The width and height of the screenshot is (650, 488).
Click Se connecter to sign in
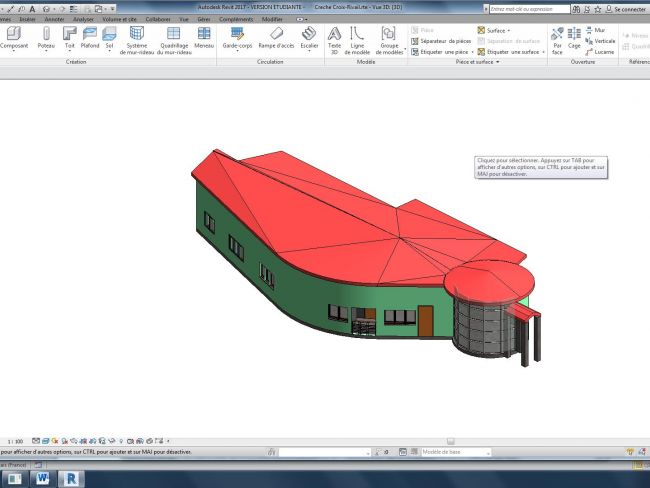pyautogui.click(x=626, y=8)
